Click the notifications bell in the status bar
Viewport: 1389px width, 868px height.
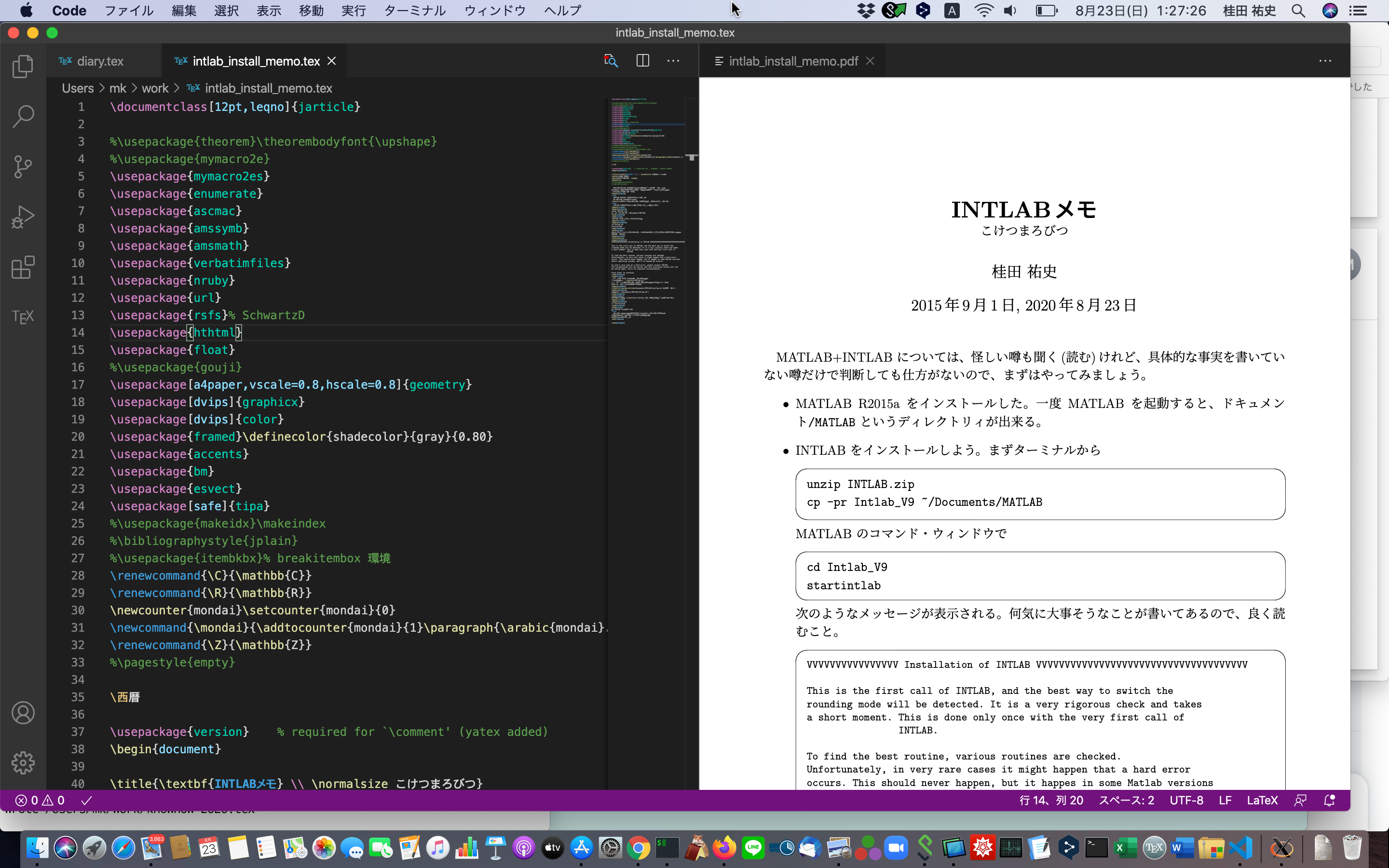pos(1329,800)
